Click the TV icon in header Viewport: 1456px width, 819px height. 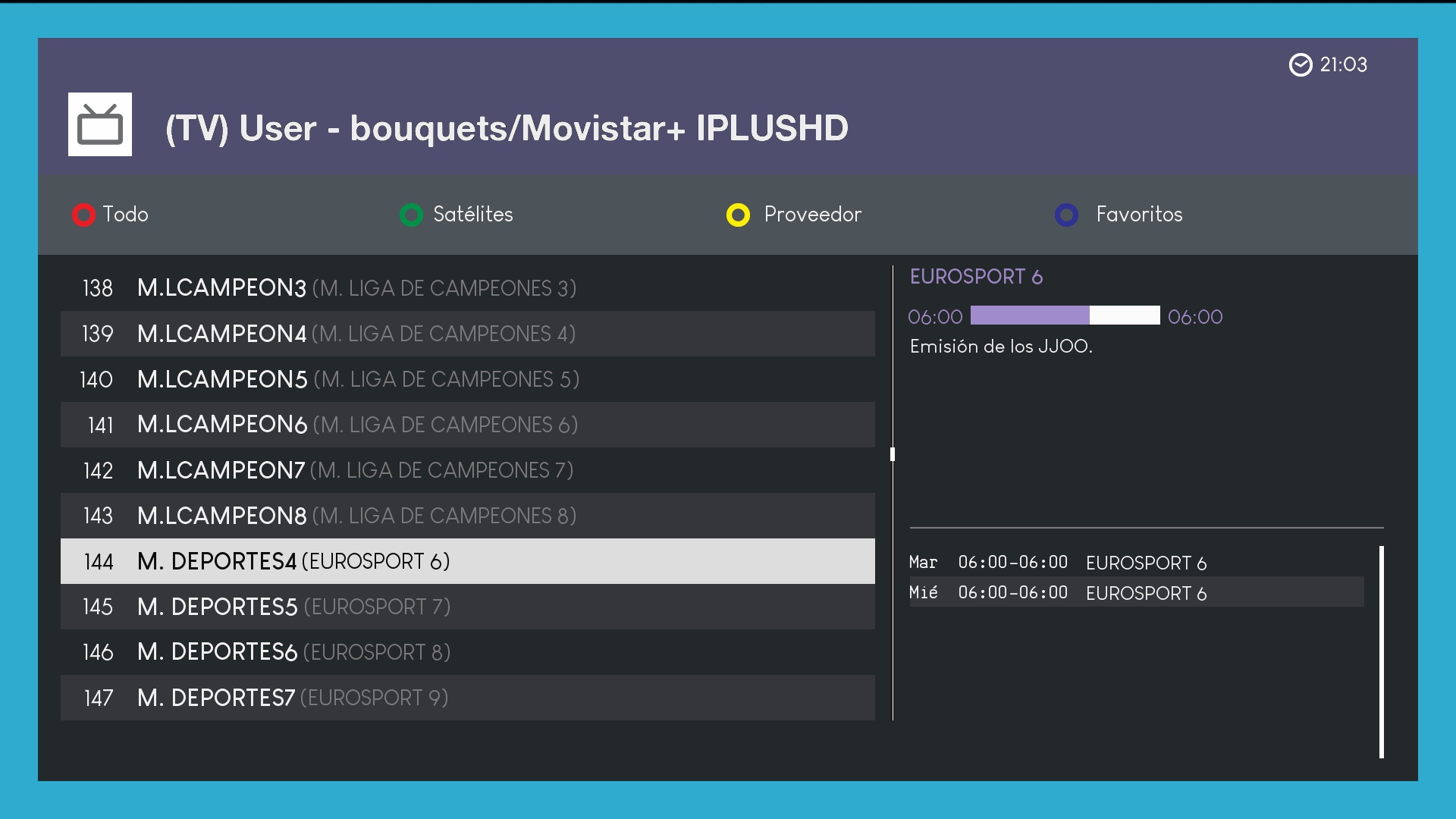click(99, 124)
